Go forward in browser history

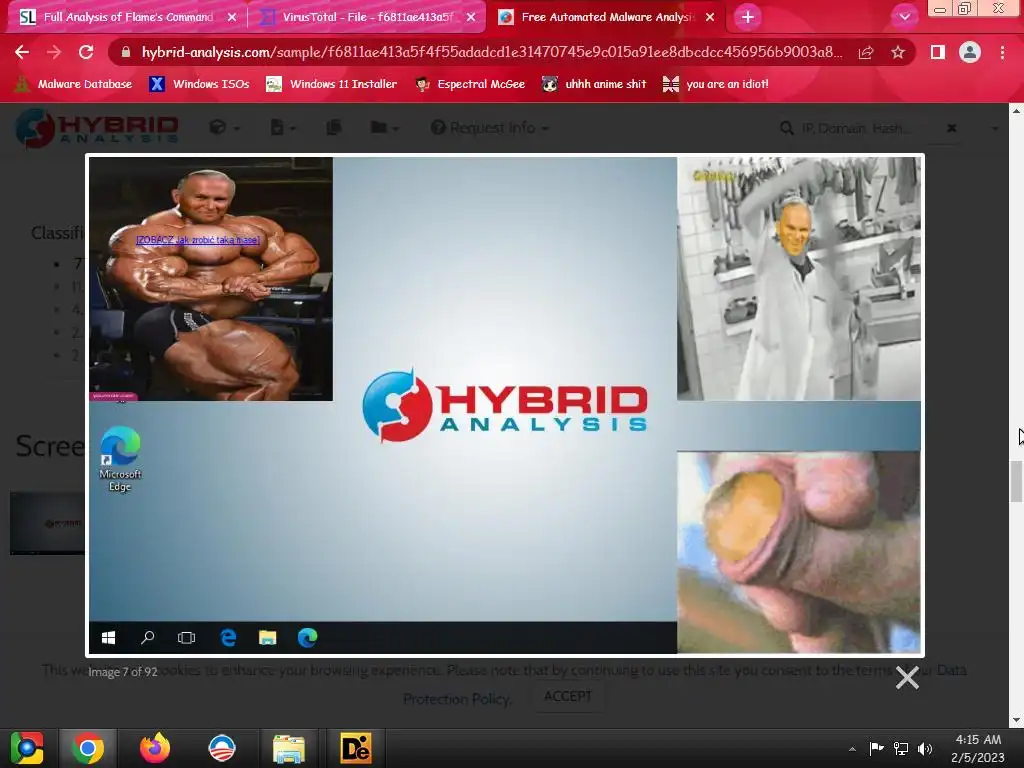click(54, 52)
